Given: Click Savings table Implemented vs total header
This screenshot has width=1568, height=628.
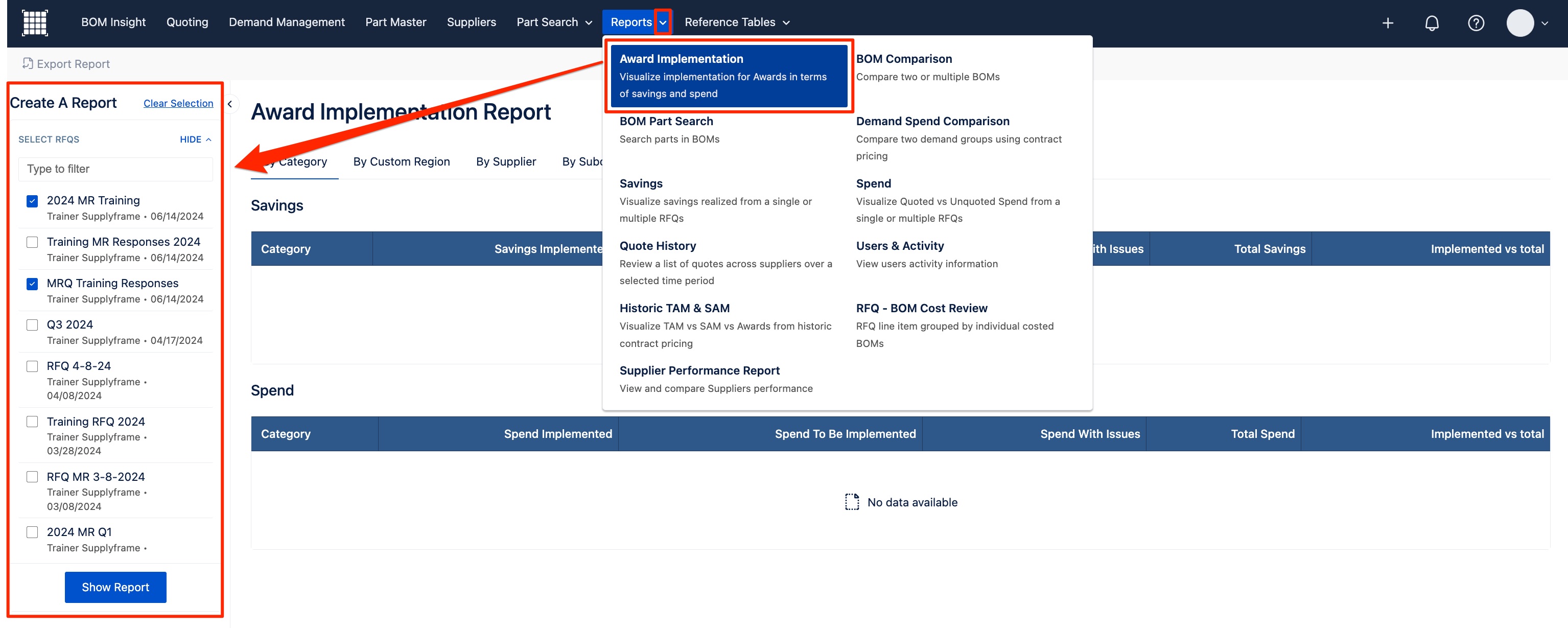Looking at the screenshot, I should click(x=1431, y=249).
